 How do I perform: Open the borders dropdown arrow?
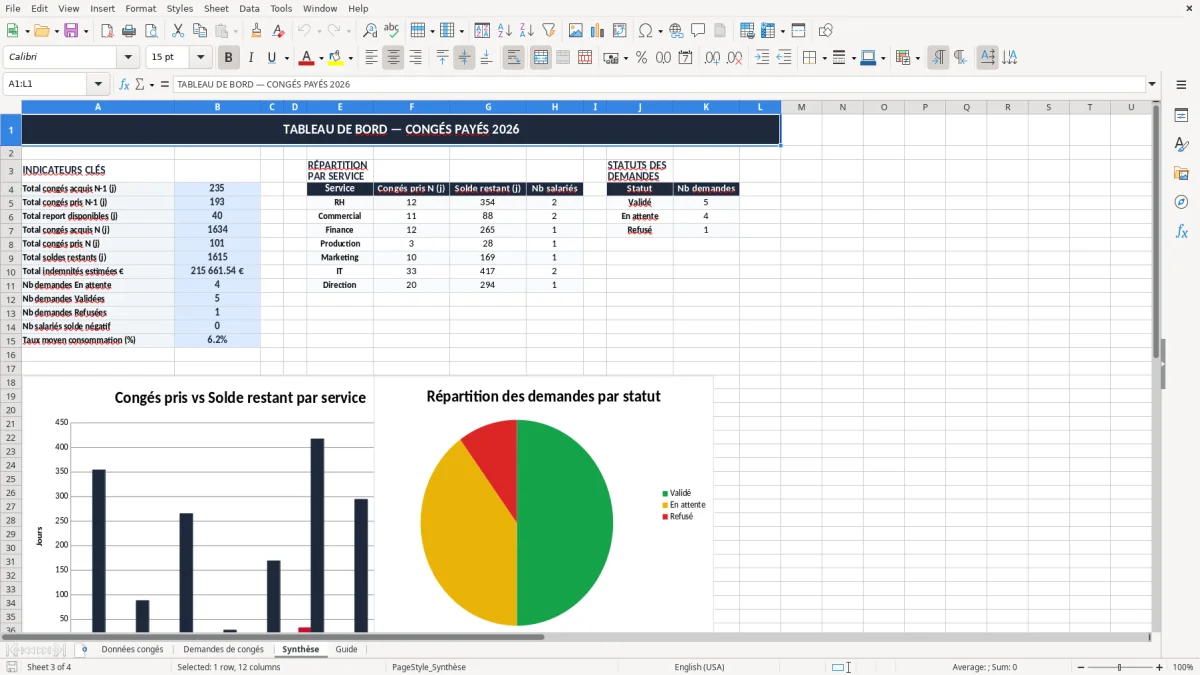click(x=823, y=58)
